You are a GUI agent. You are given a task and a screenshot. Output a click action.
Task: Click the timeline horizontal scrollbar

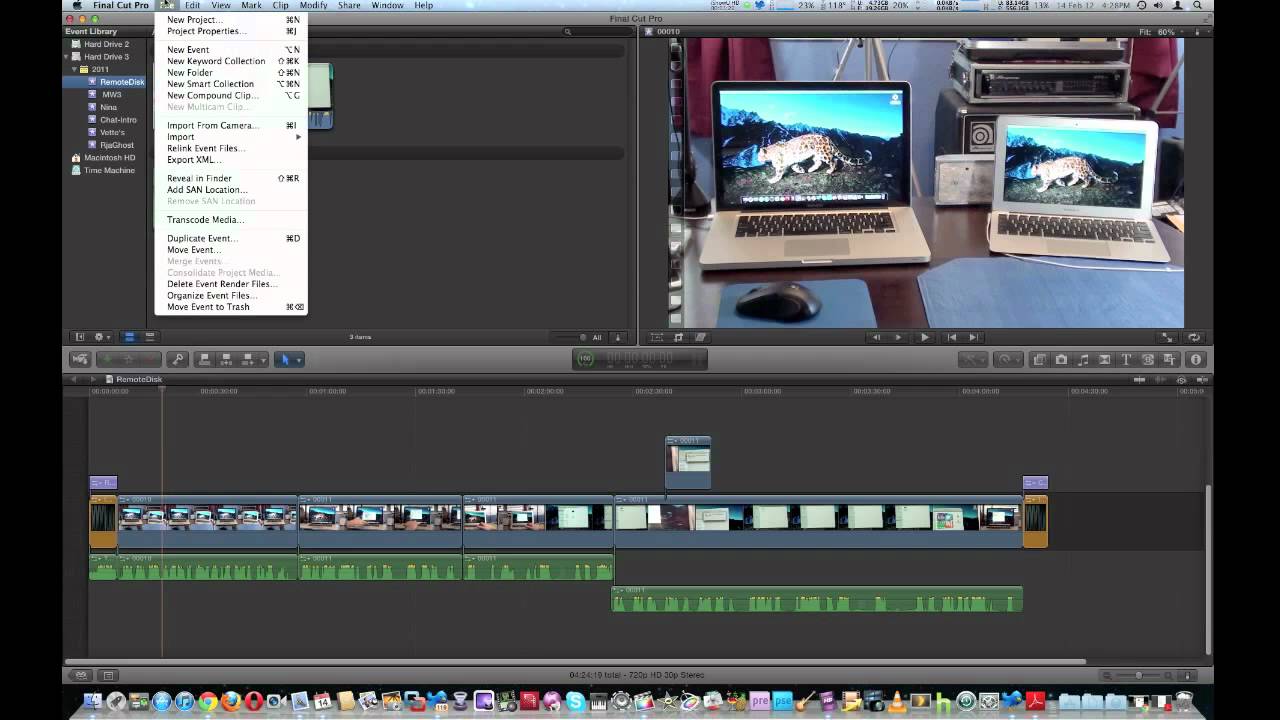tap(575, 661)
